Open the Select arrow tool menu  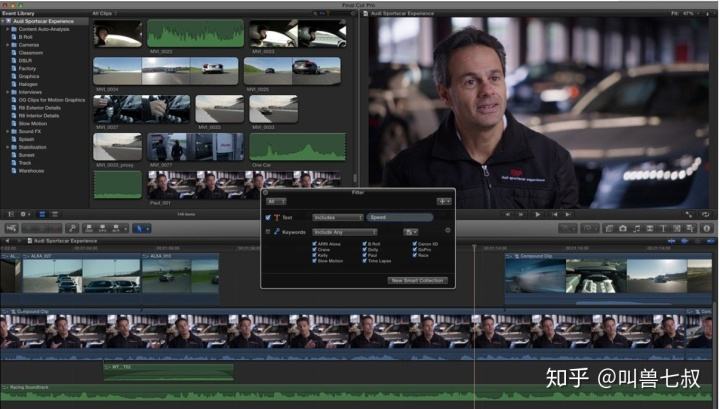coord(141,228)
